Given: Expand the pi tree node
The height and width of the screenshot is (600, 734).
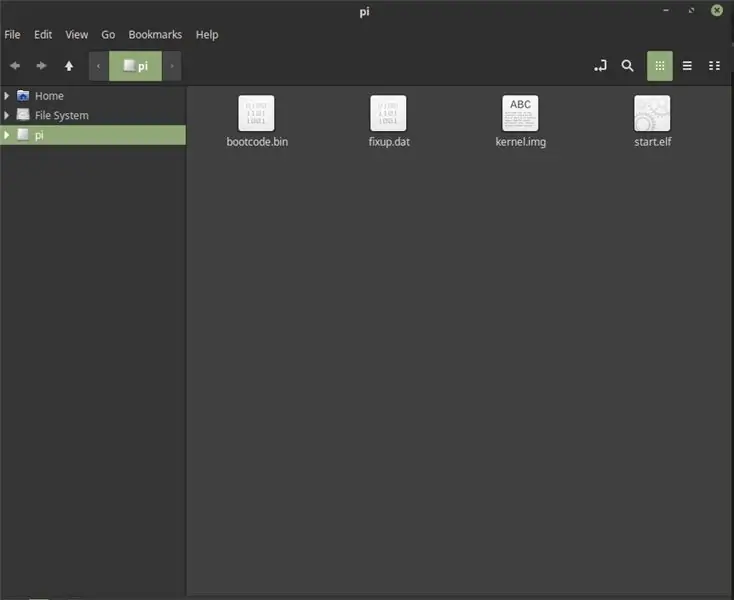Looking at the screenshot, I should [7, 135].
